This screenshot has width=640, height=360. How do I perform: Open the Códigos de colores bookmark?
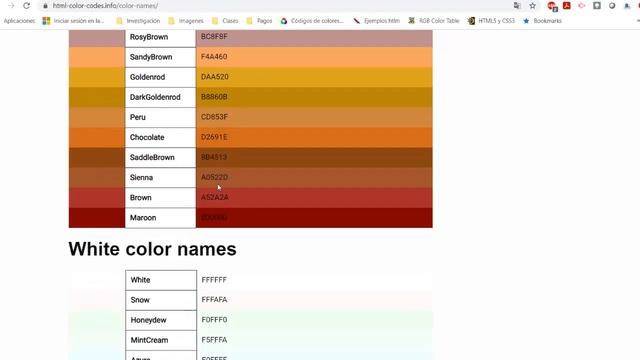click(312, 21)
